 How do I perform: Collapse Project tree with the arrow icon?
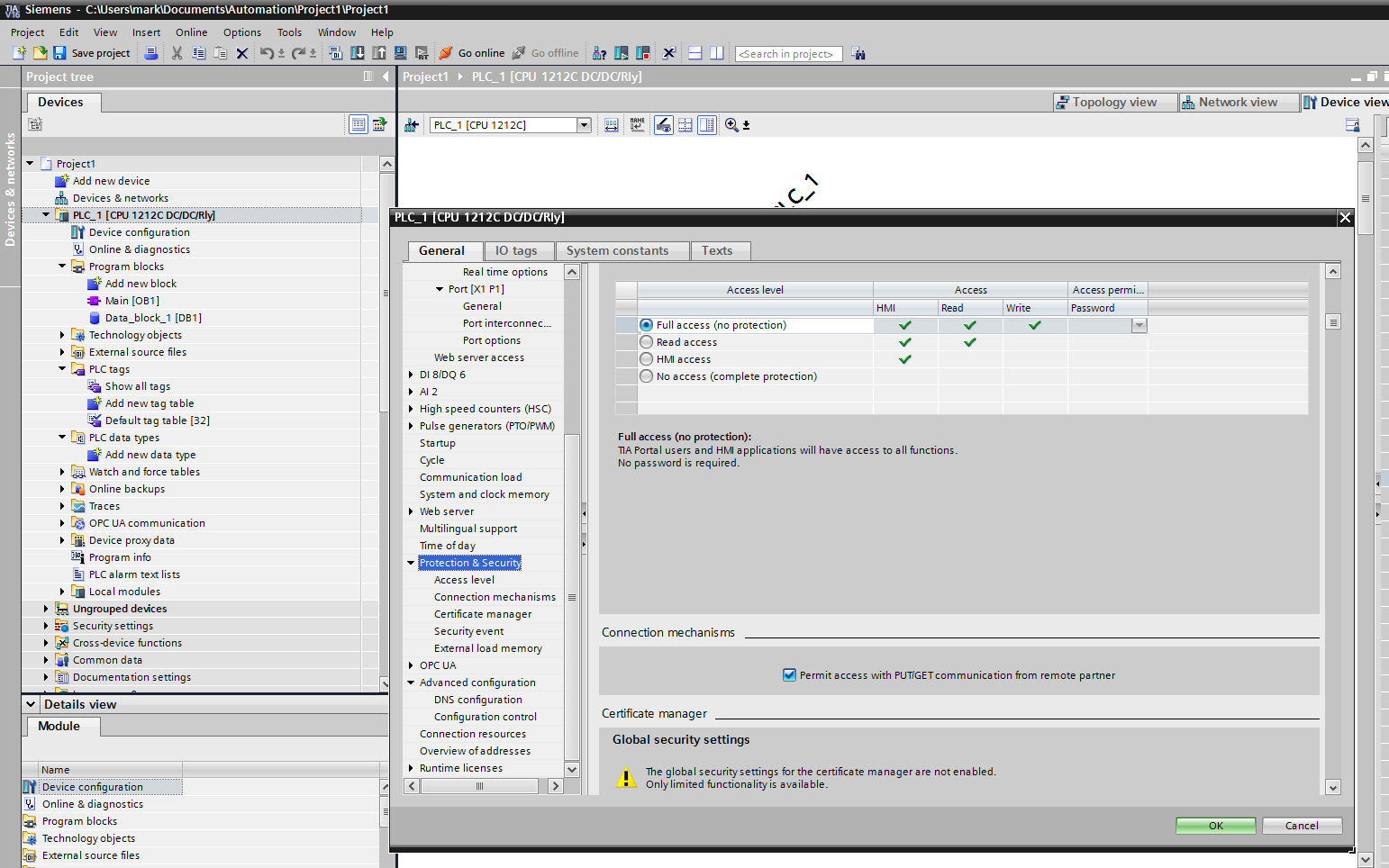[x=386, y=77]
